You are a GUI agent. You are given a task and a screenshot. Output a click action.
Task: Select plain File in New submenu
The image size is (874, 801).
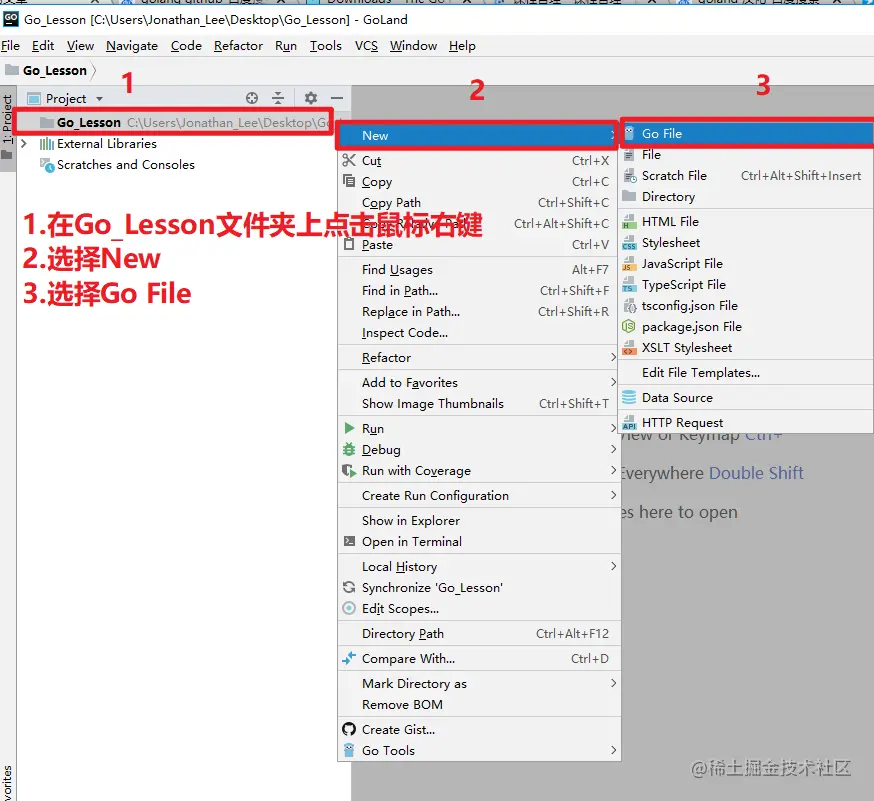(746, 155)
